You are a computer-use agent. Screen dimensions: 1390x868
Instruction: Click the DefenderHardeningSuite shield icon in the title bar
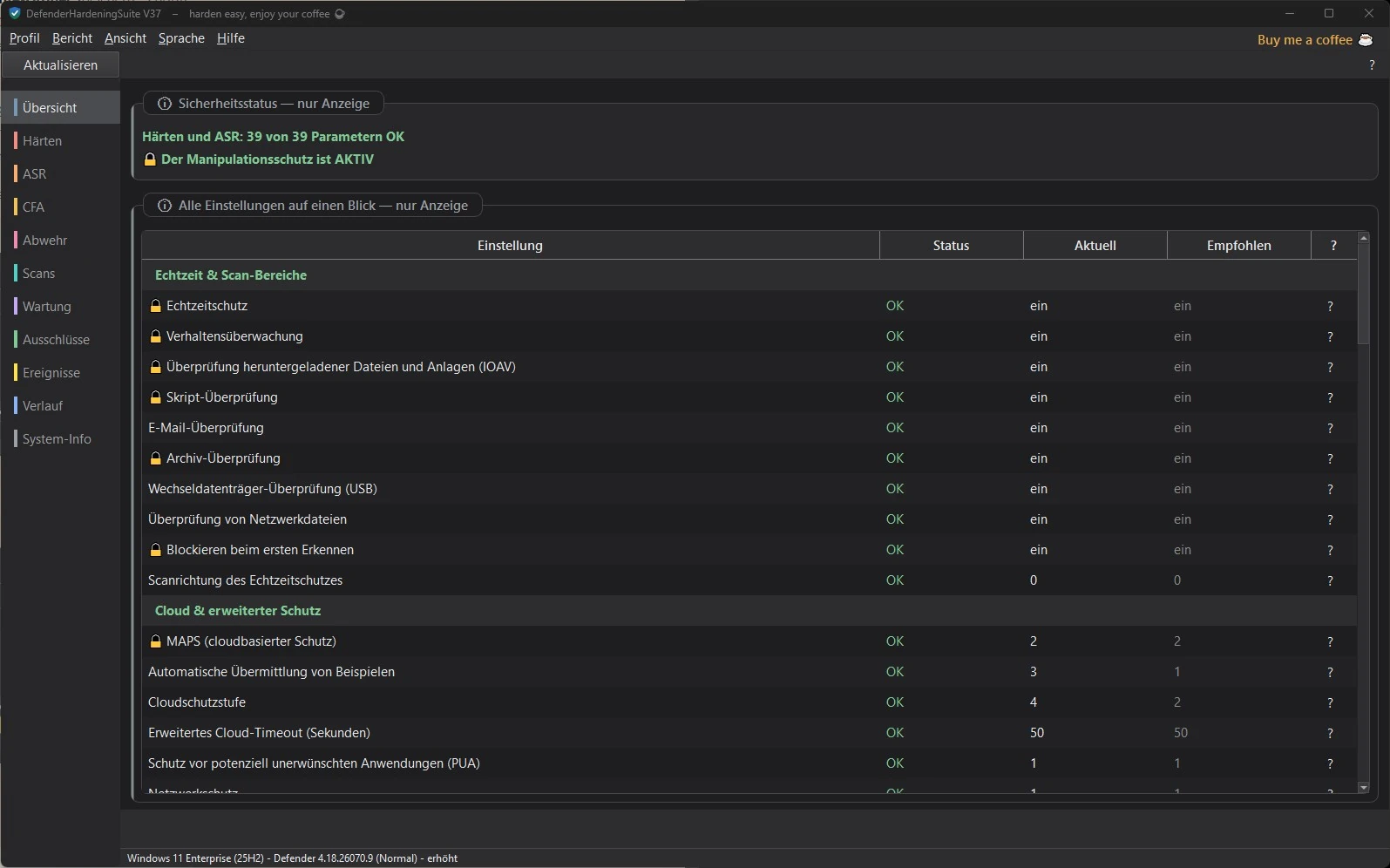pos(14,13)
